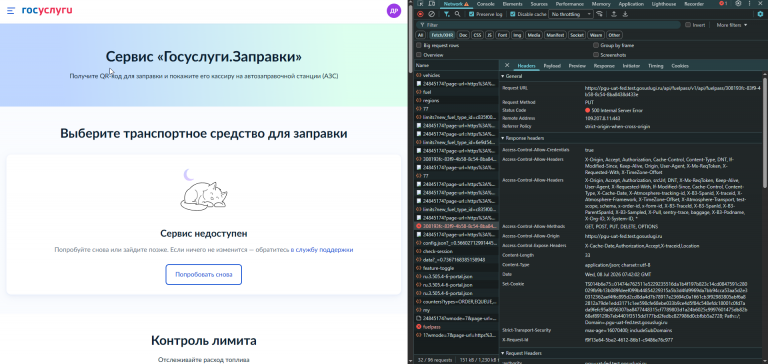768x364 pixels.
Task: Select the vehicles request row
Action: click(456, 75)
